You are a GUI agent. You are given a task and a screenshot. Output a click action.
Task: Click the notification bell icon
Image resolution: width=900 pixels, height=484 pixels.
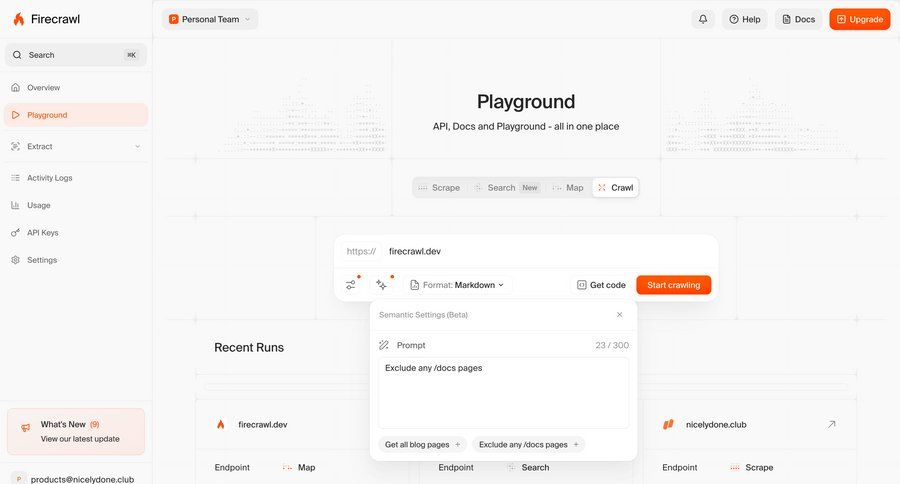(x=703, y=19)
